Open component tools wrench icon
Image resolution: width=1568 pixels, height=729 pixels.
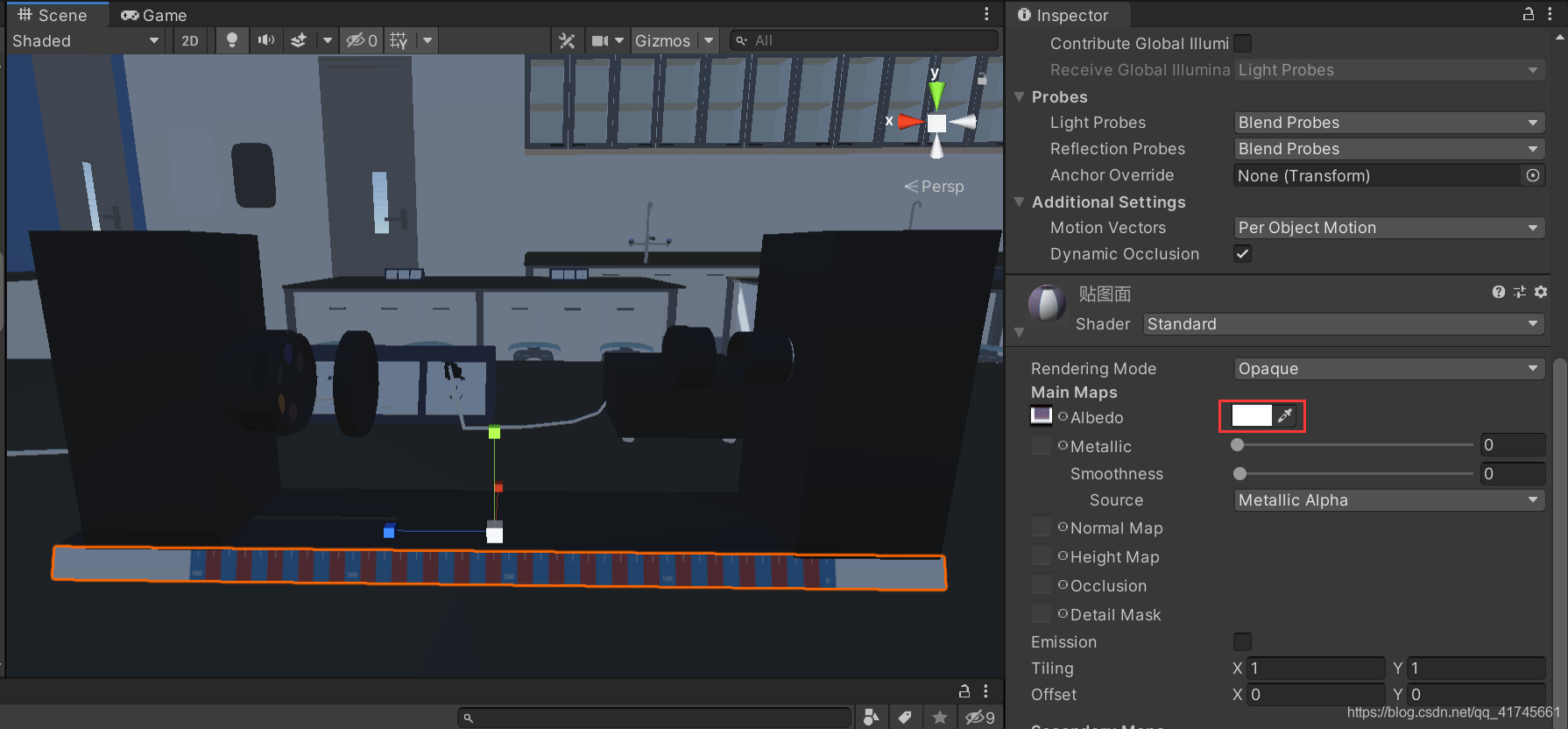[x=567, y=40]
